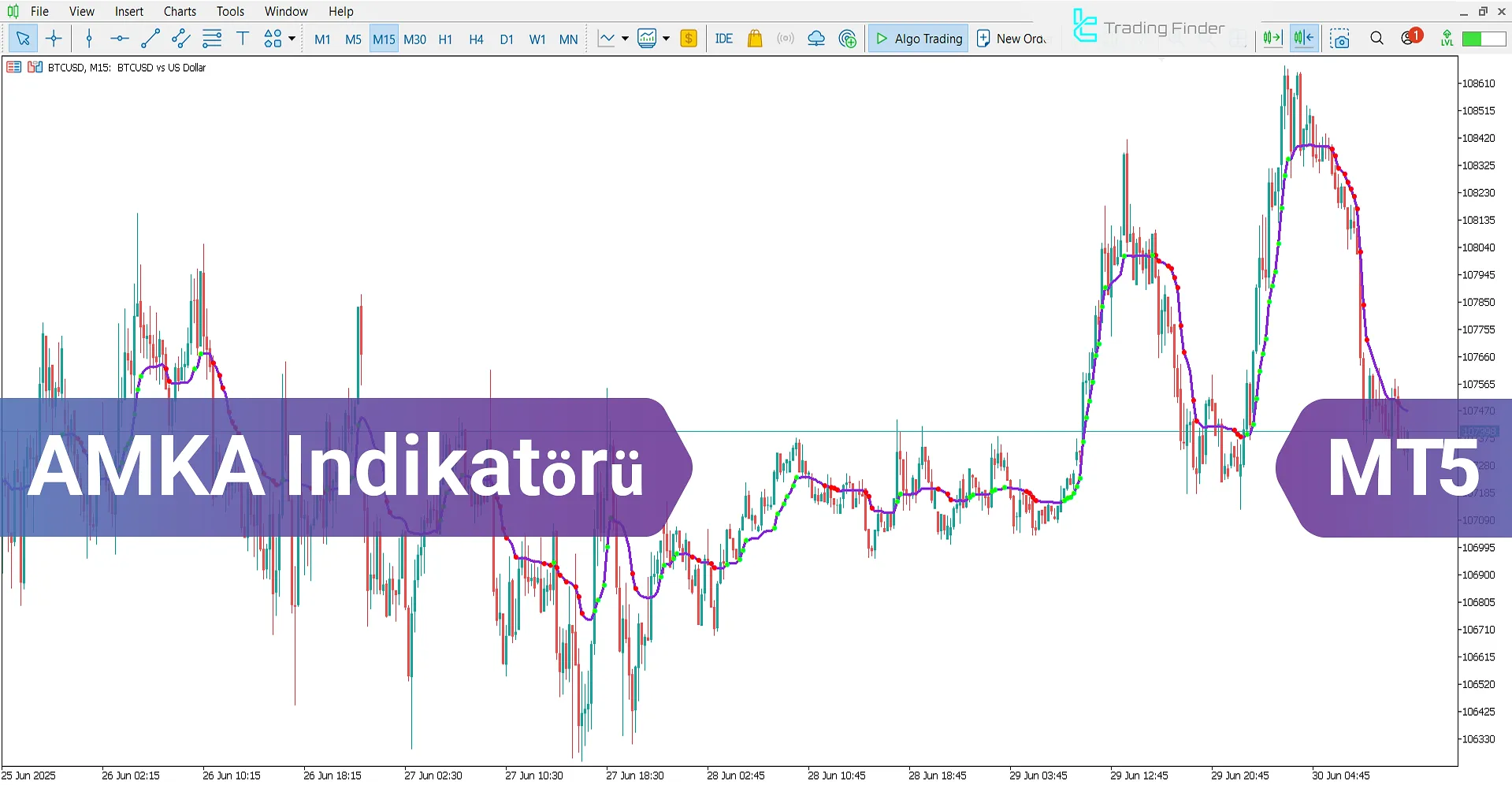This screenshot has height=785, width=1512.
Task: Switch chart to H4 timeframe
Action: (x=476, y=39)
